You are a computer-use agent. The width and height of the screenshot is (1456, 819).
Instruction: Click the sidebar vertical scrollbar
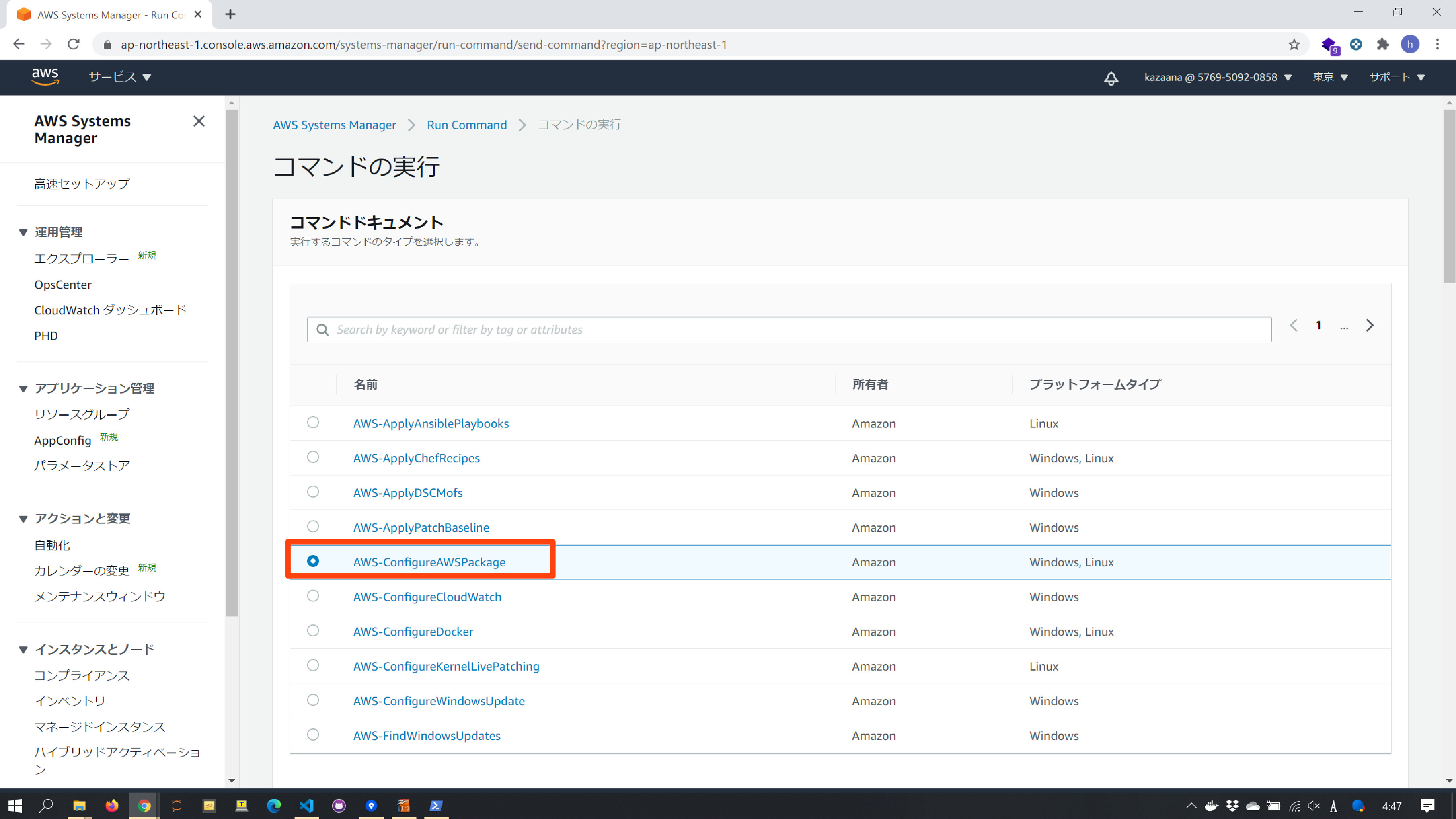tap(232, 362)
